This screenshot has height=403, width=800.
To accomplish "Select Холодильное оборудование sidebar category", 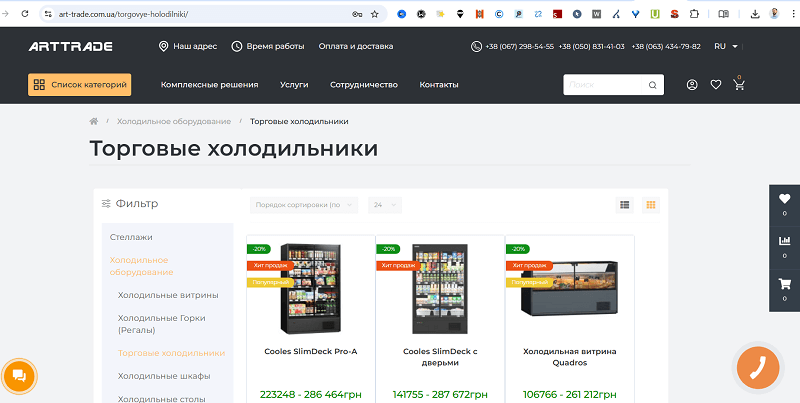I will 141,266.
